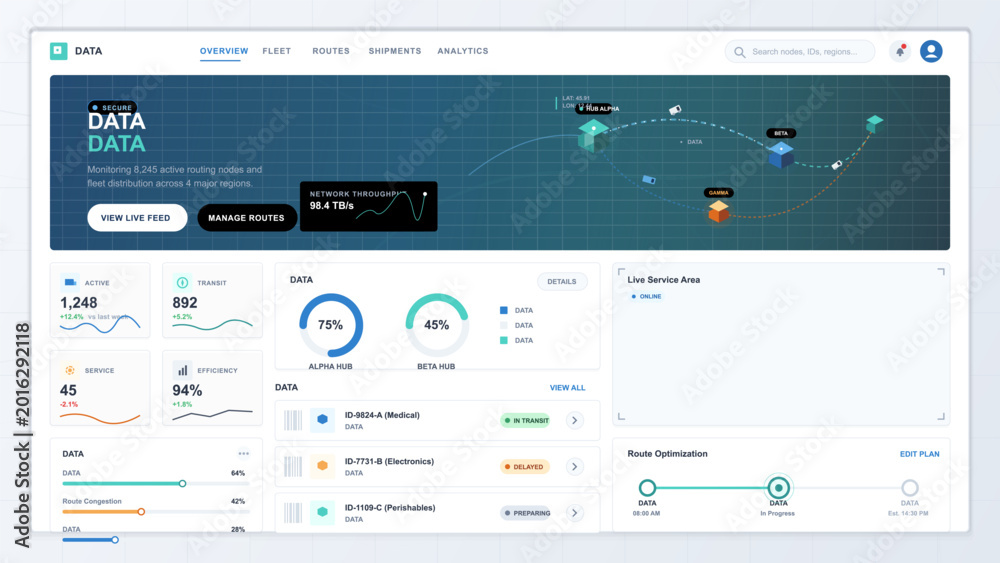The image size is (1000, 563).
Task: Click the Edit Plan link
Action: tap(920, 454)
